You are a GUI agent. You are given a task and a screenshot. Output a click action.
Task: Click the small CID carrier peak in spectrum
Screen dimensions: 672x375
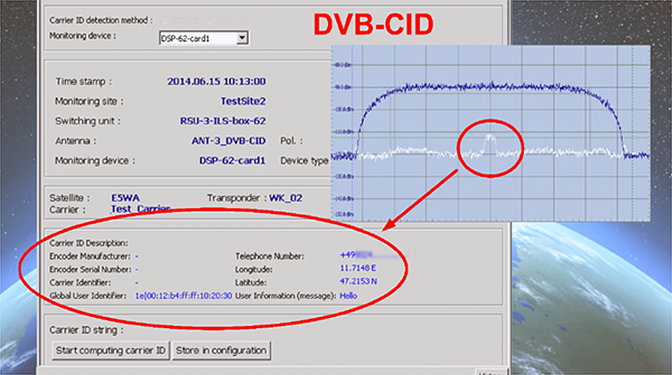pyautogui.click(x=490, y=143)
